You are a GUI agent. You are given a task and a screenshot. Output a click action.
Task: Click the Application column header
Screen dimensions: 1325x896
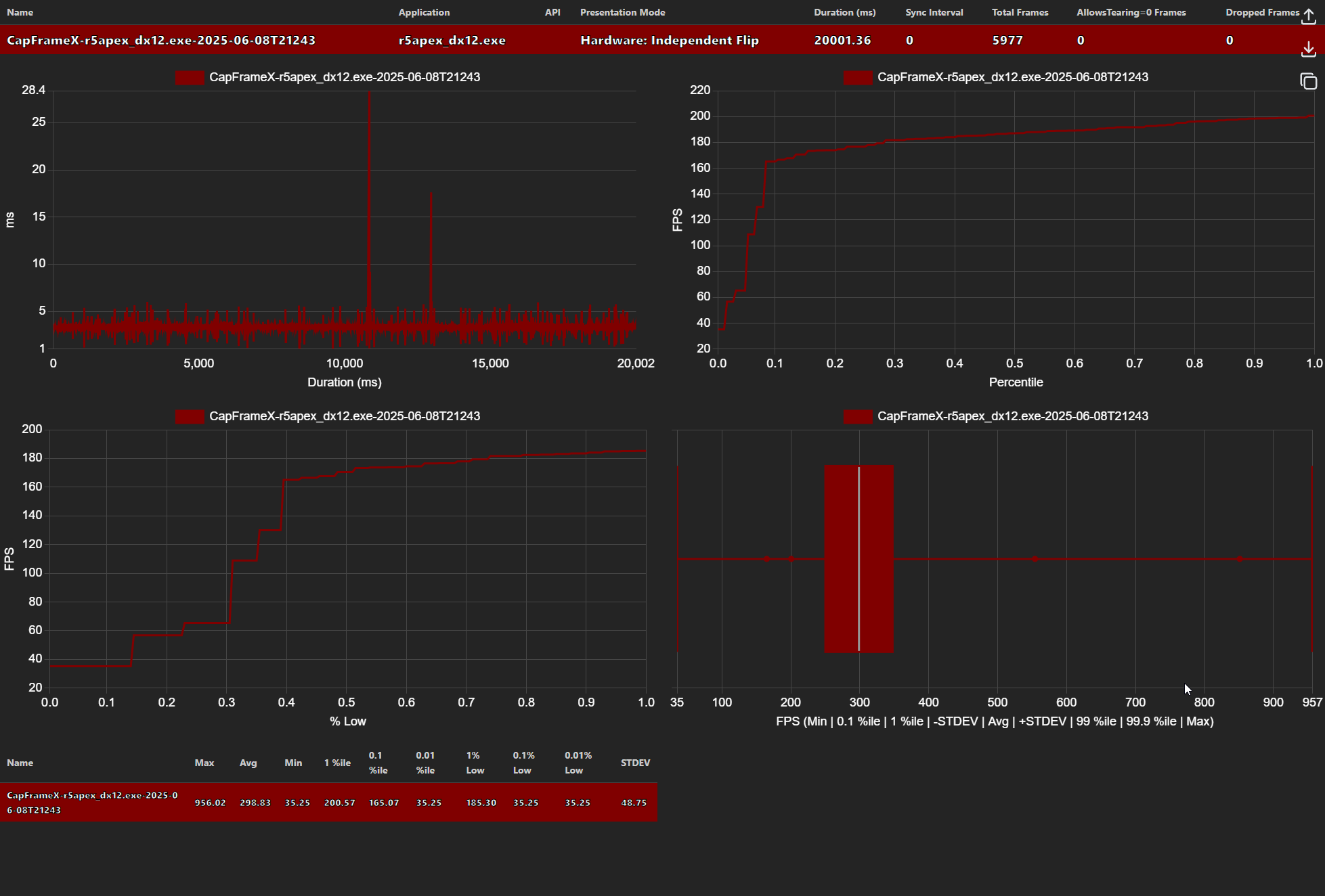pyautogui.click(x=424, y=12)
